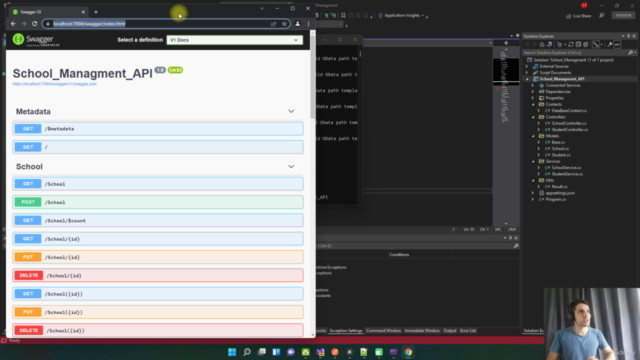Click Live Share in Visual Studio
This screenshot has width=640, height=360.
(x=579, y=16)
